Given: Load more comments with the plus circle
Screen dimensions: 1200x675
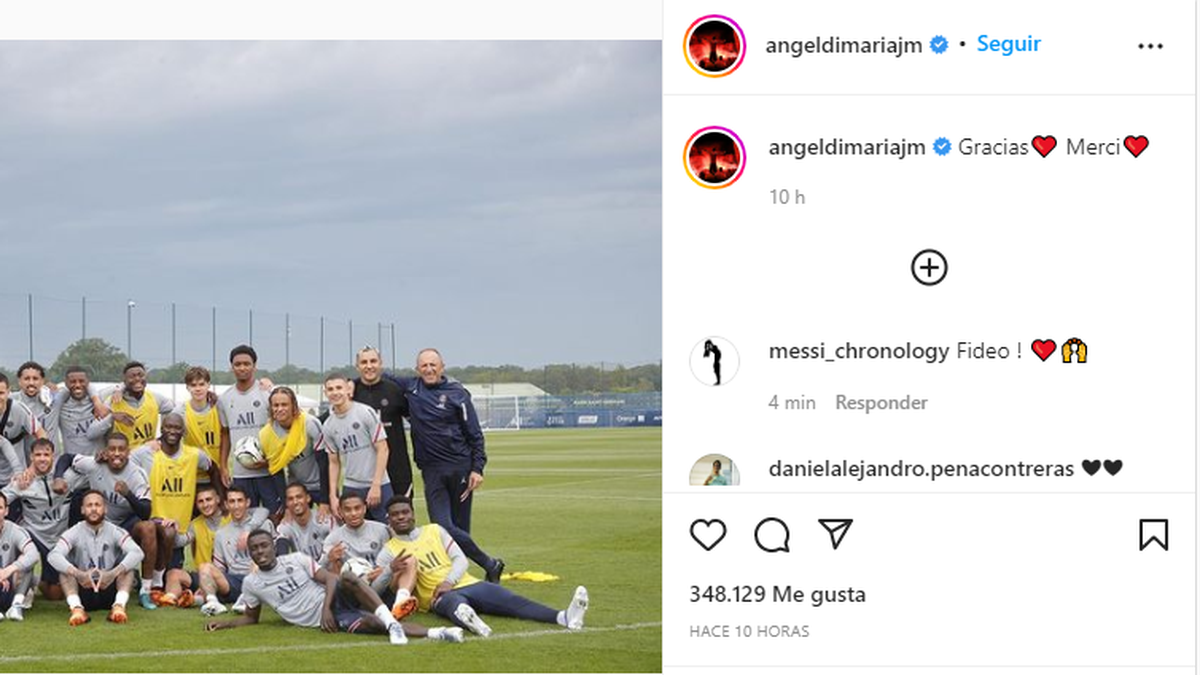Looking at the screenshot, I should click(929, 268).
